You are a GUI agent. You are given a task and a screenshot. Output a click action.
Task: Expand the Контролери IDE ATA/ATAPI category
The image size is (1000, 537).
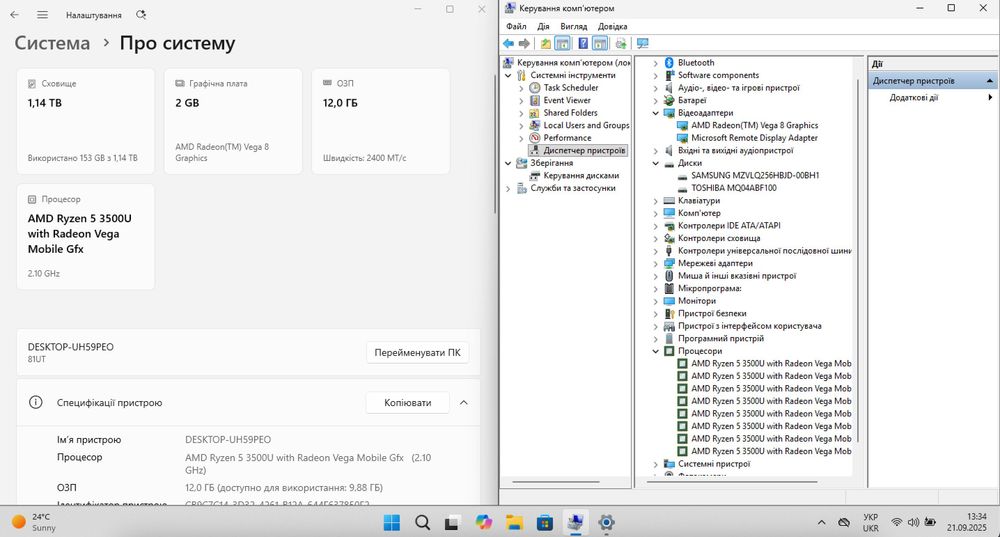pyautogui.click(x=655, y=226)
